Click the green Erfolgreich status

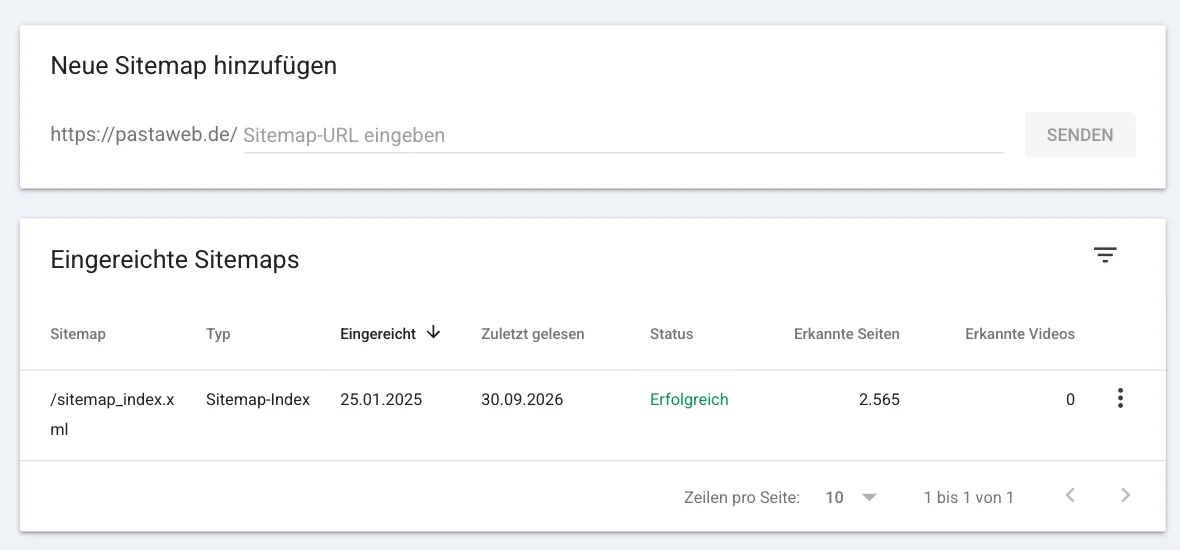[689, 400]
